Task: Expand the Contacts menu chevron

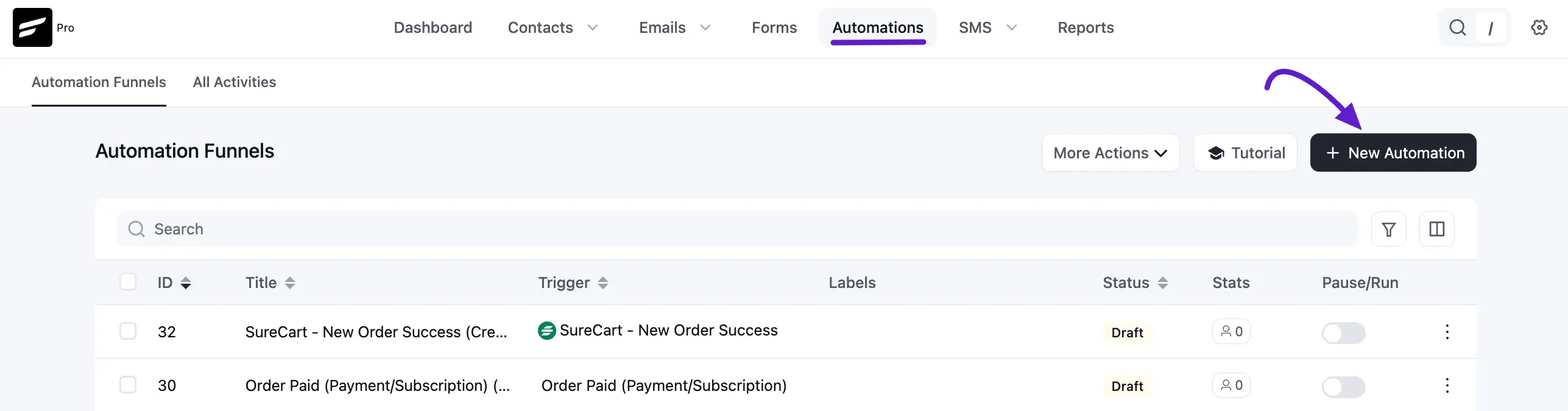Action: click(x=592, y=28)
